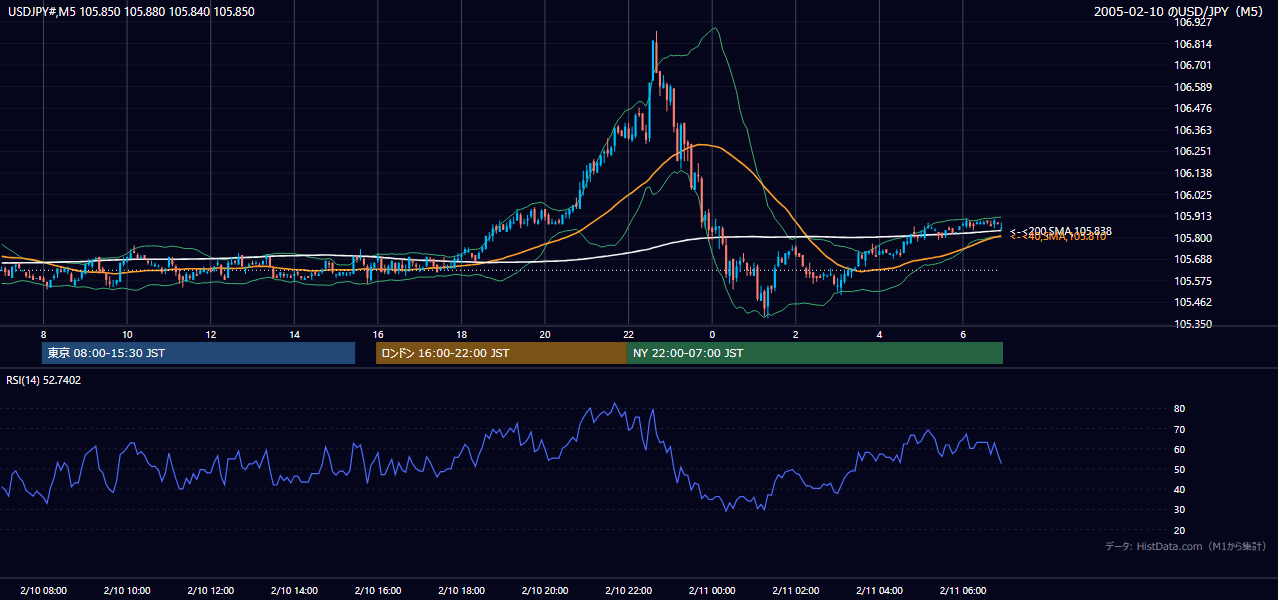The height and width of the screenshot is (600, 1278).
Task: Click the 2/10 12:00 date label
Action: coord(211,590)
